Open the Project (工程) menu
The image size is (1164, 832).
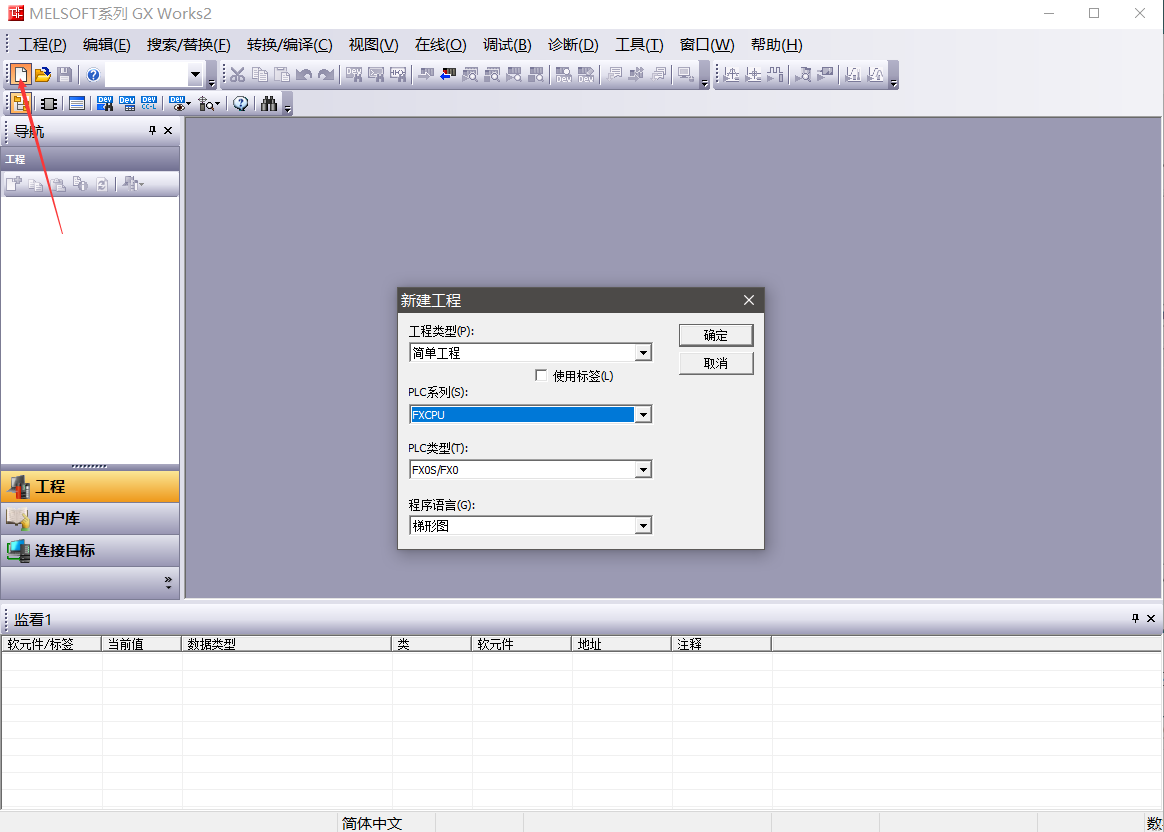(42, 45)
